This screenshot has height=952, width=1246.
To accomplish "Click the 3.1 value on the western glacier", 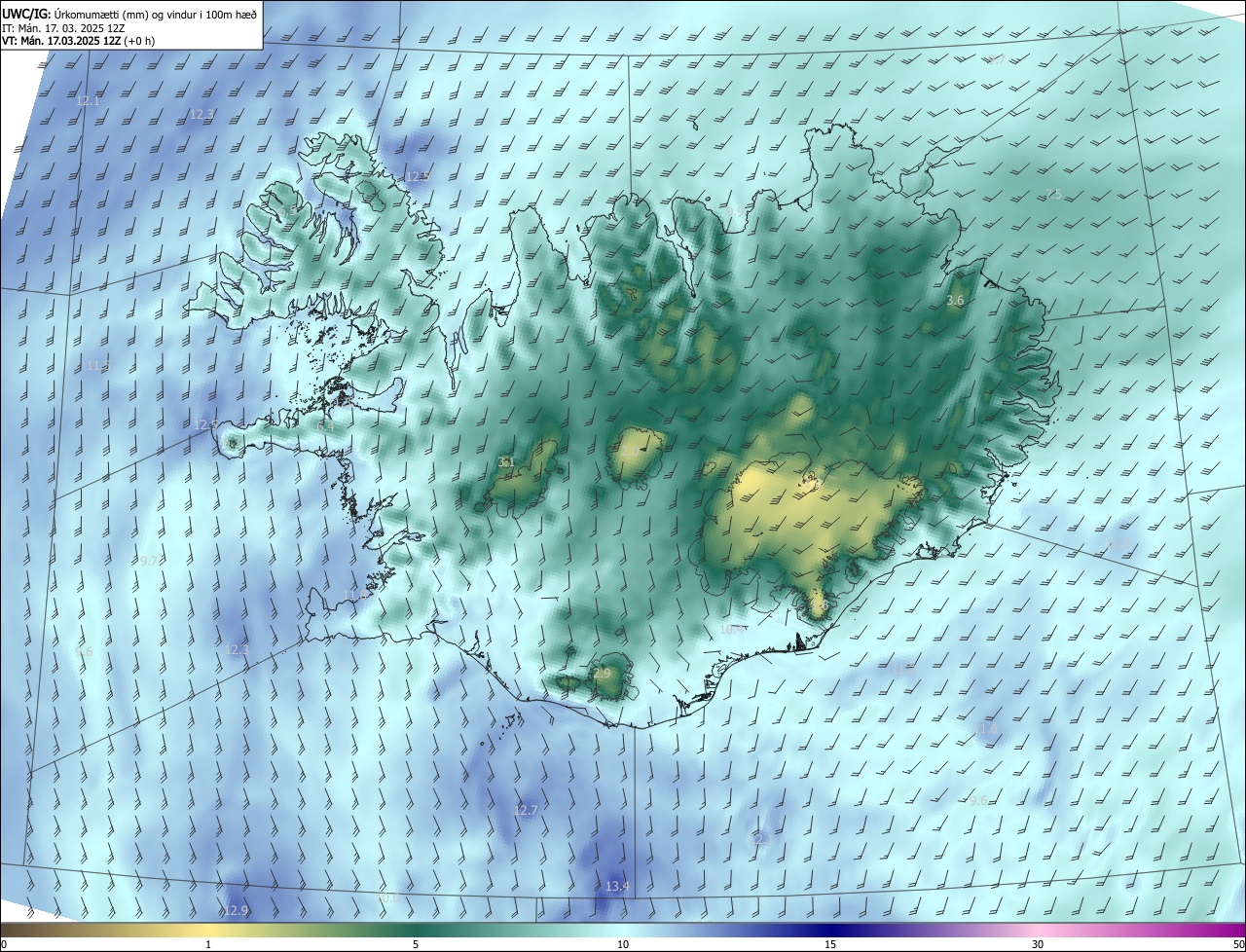I will [506, 462].
